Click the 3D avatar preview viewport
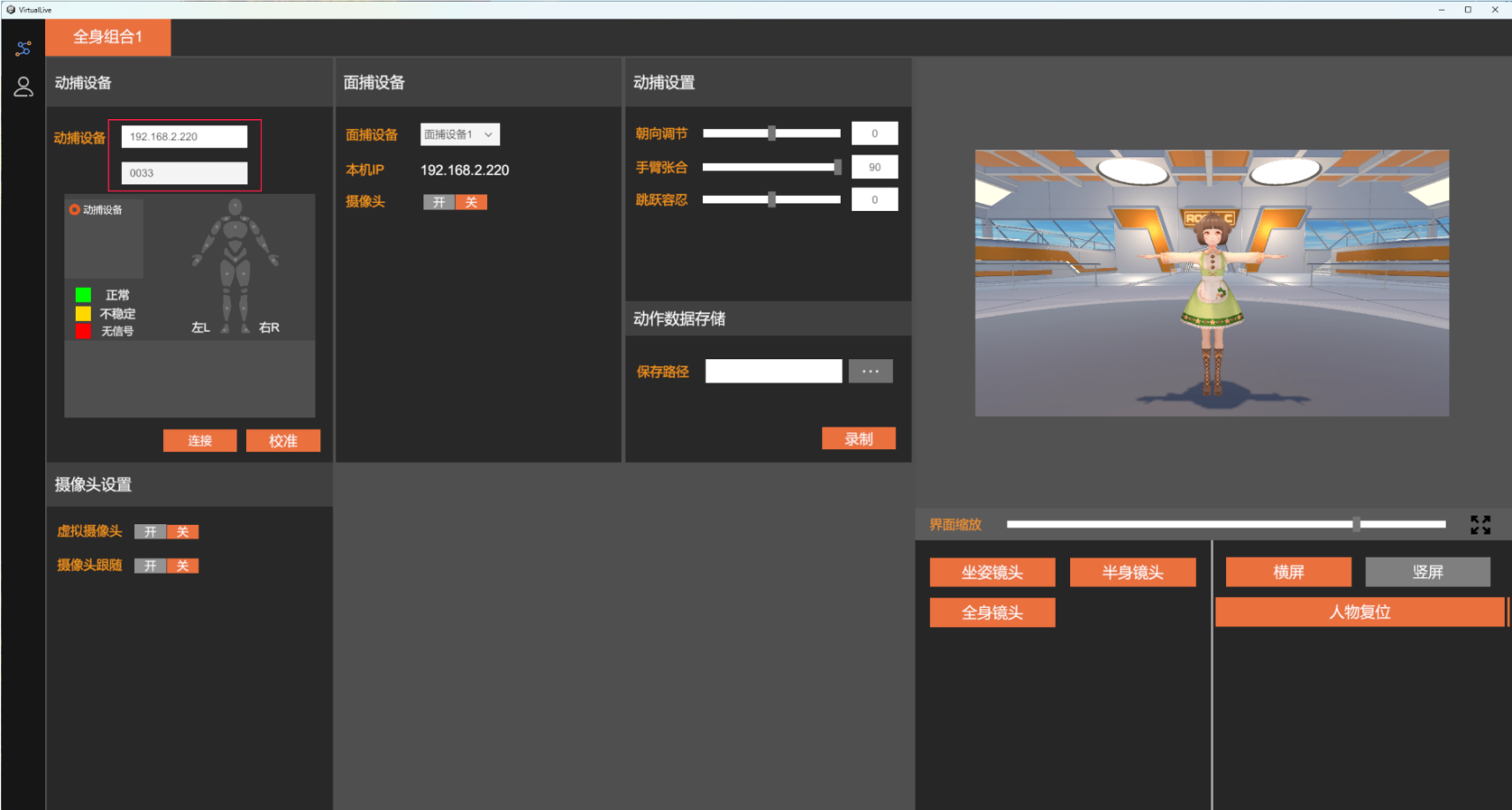 pyautogui.click(x=1211, y=282)
